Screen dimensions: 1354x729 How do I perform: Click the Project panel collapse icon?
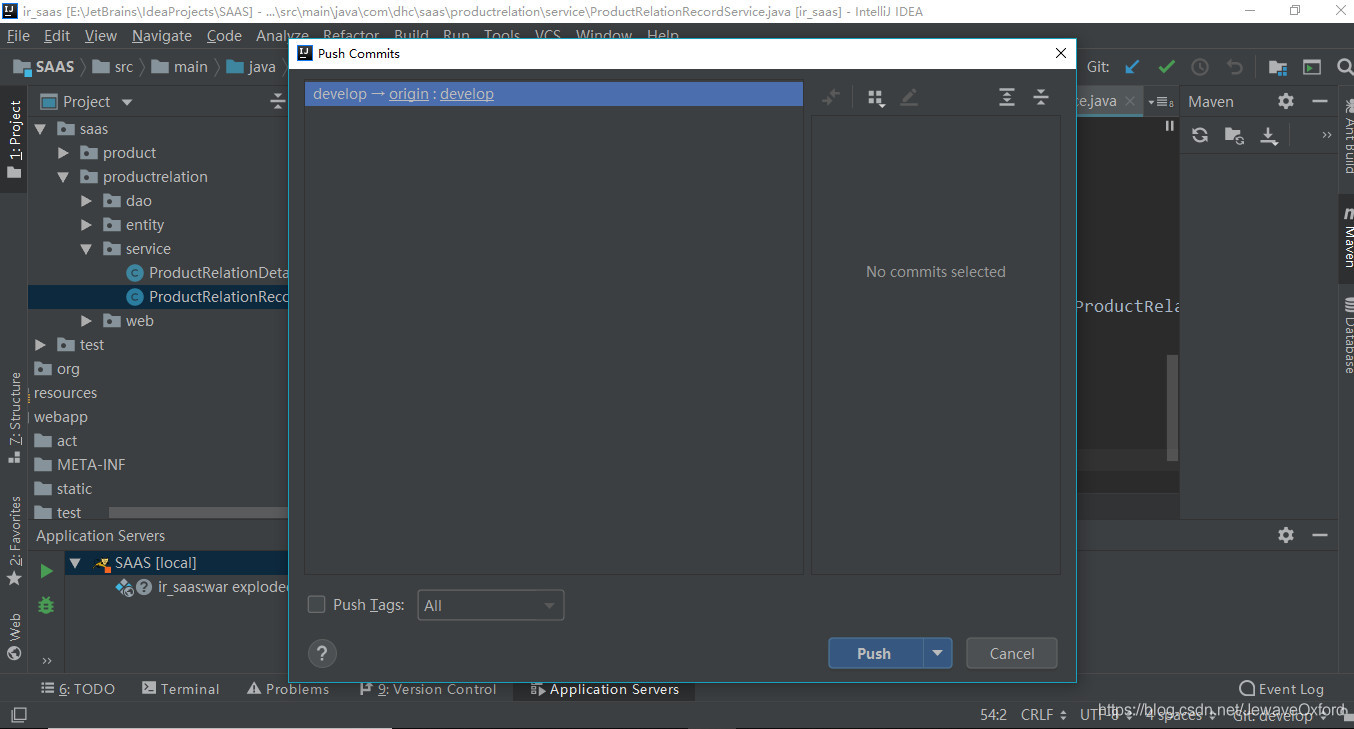(x=277, y=101)
